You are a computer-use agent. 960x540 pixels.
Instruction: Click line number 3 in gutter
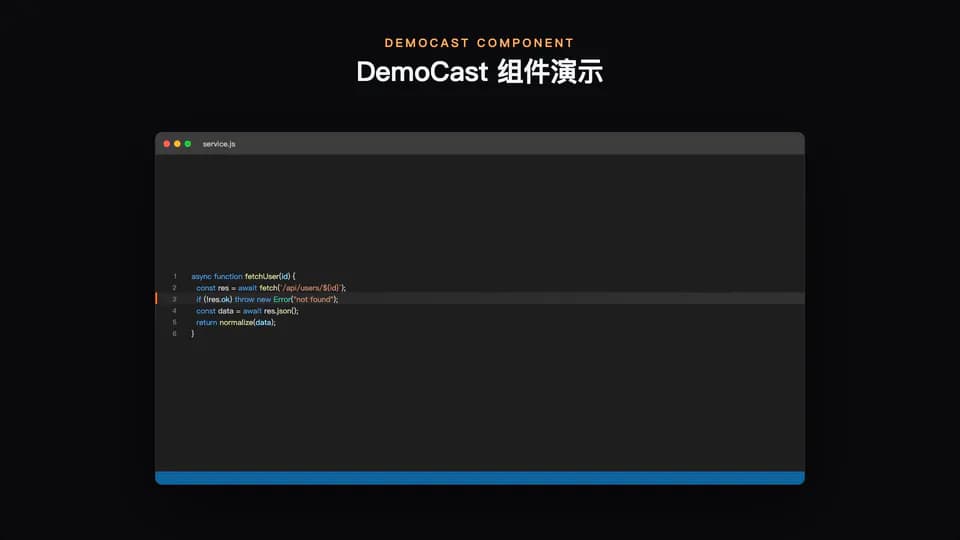pos(174,299)
